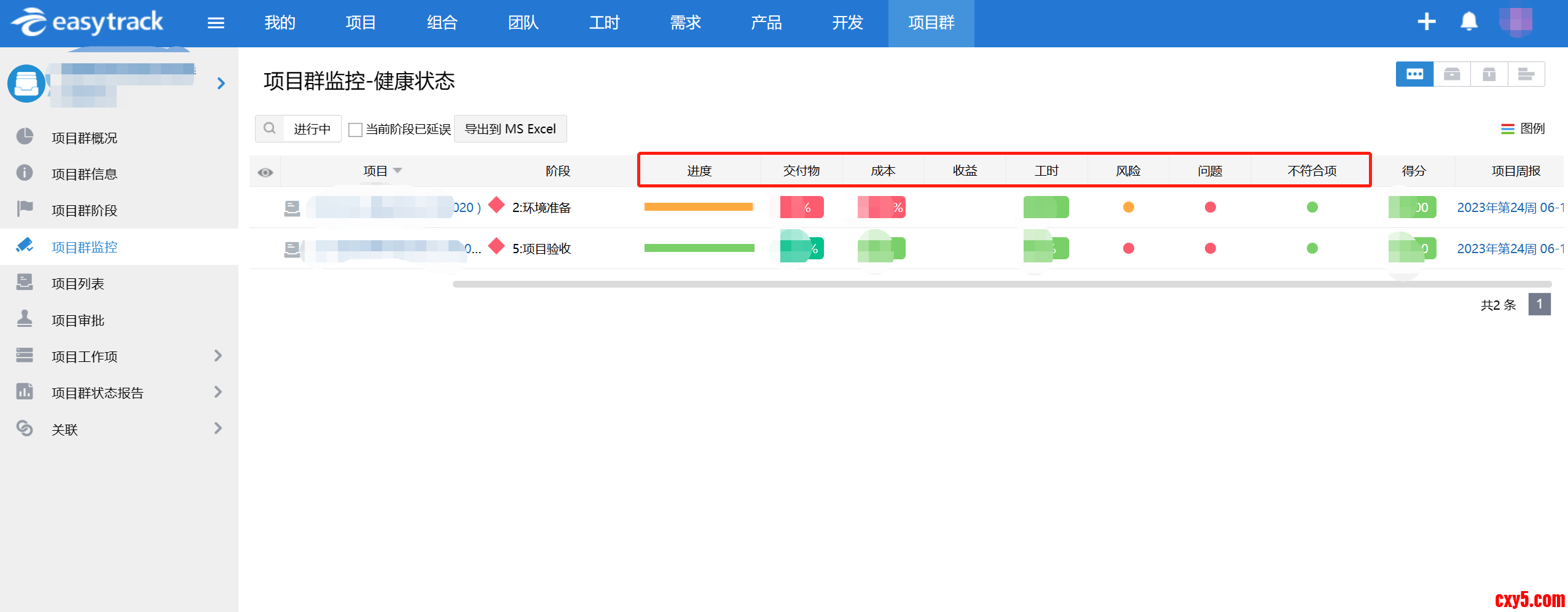Toggle the 当前阶段已延误 checkbox
This screenshot has height=612, width=1568.
[355, 130]
